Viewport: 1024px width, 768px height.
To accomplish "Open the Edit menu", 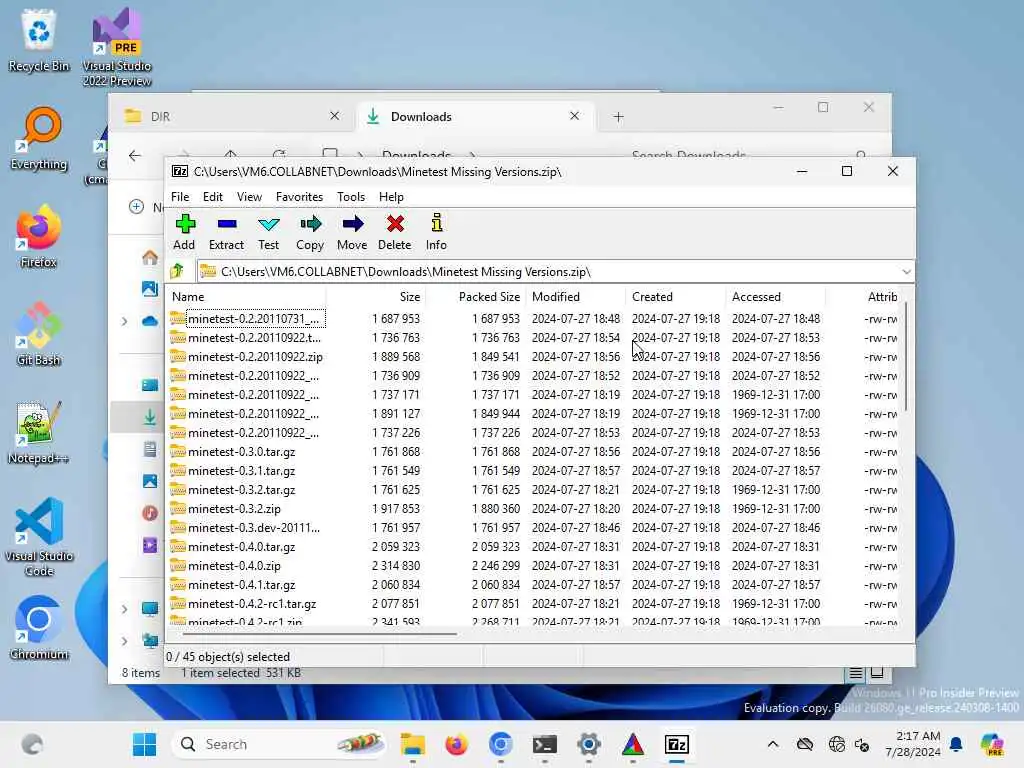I will click(212, 197).
